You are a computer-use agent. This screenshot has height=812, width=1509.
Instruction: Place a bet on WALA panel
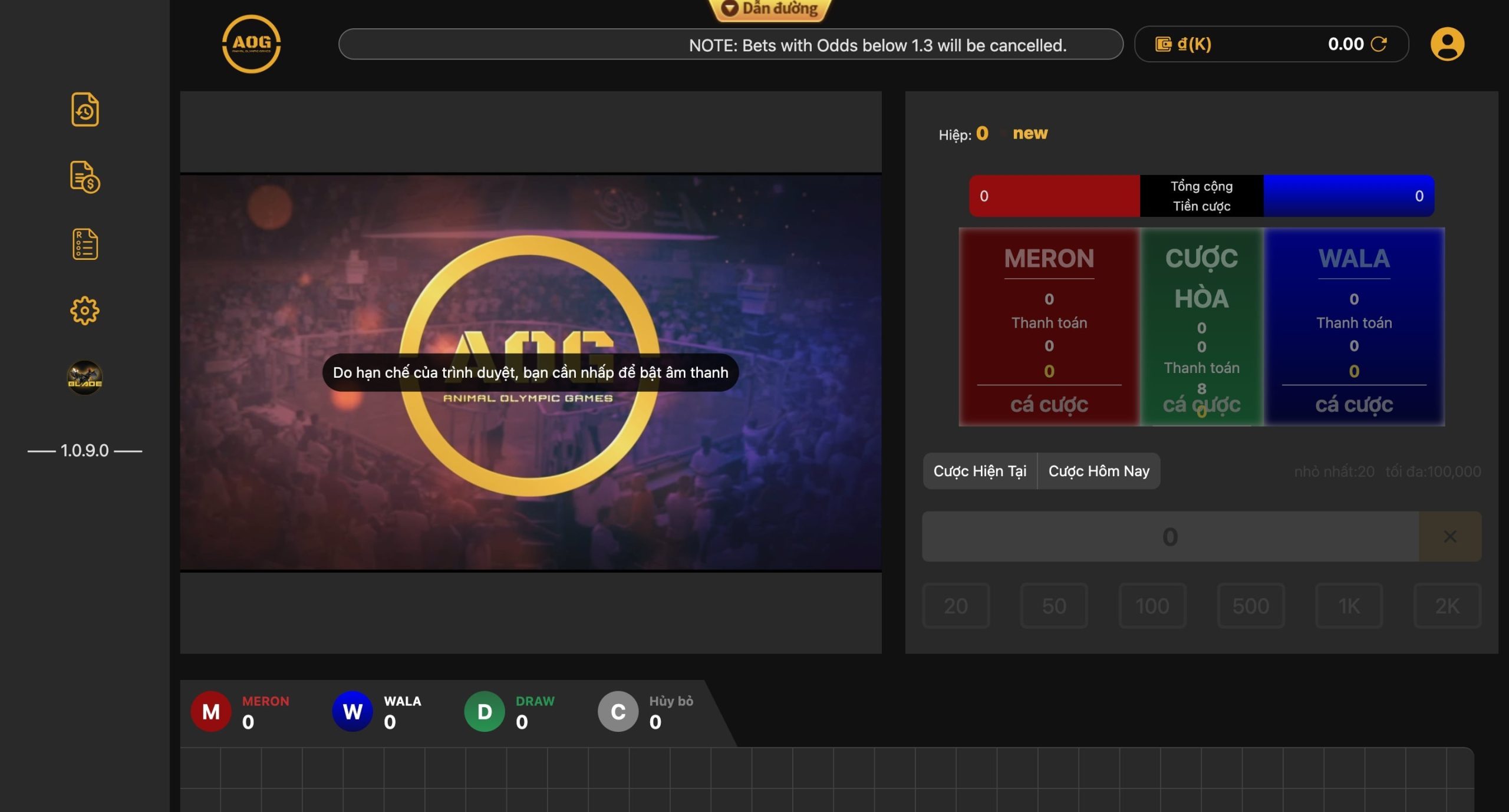click(x=1354, y=326)
